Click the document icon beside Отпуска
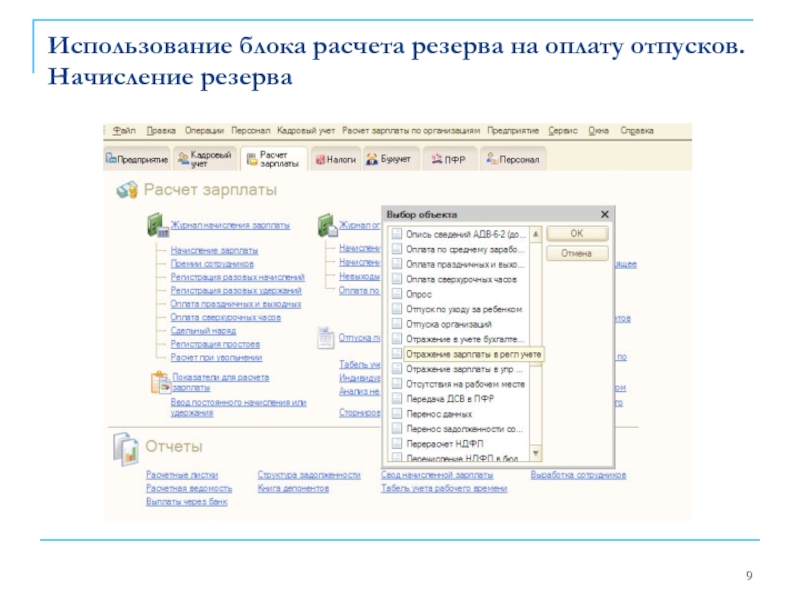The image size is (800, 600). pos(325,338)
